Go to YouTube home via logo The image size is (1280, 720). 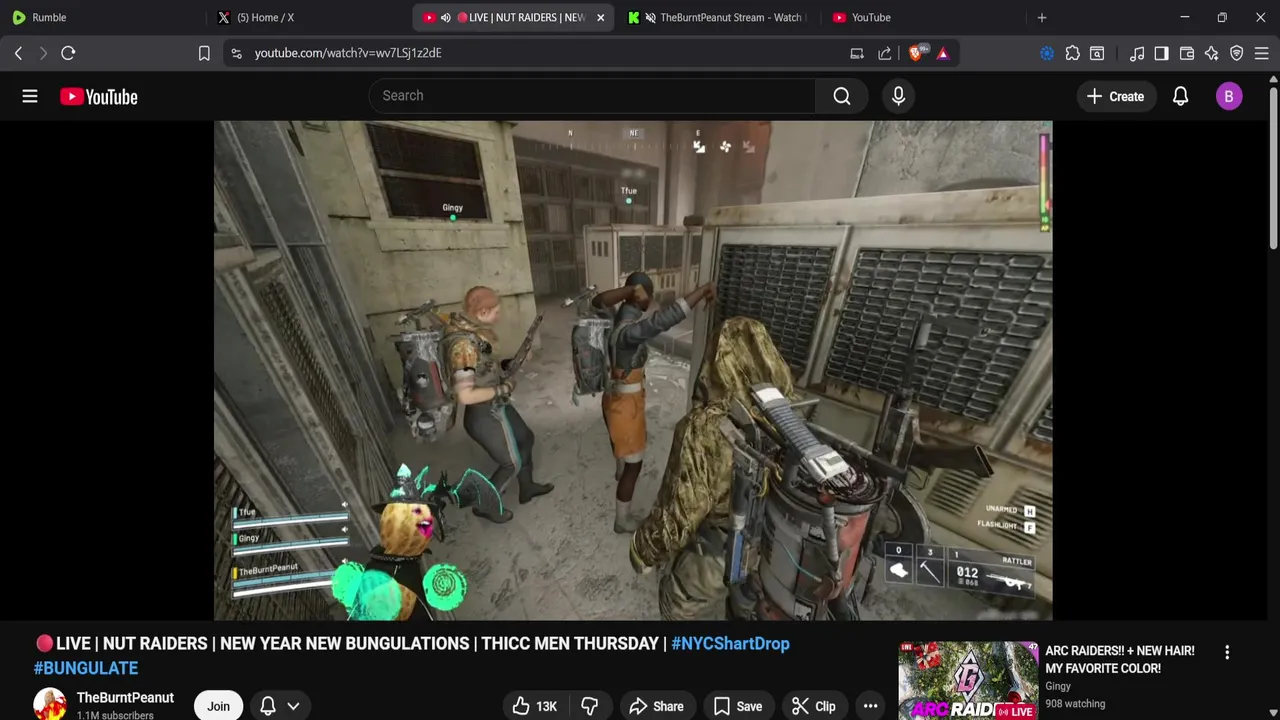[x=98, y=96]
